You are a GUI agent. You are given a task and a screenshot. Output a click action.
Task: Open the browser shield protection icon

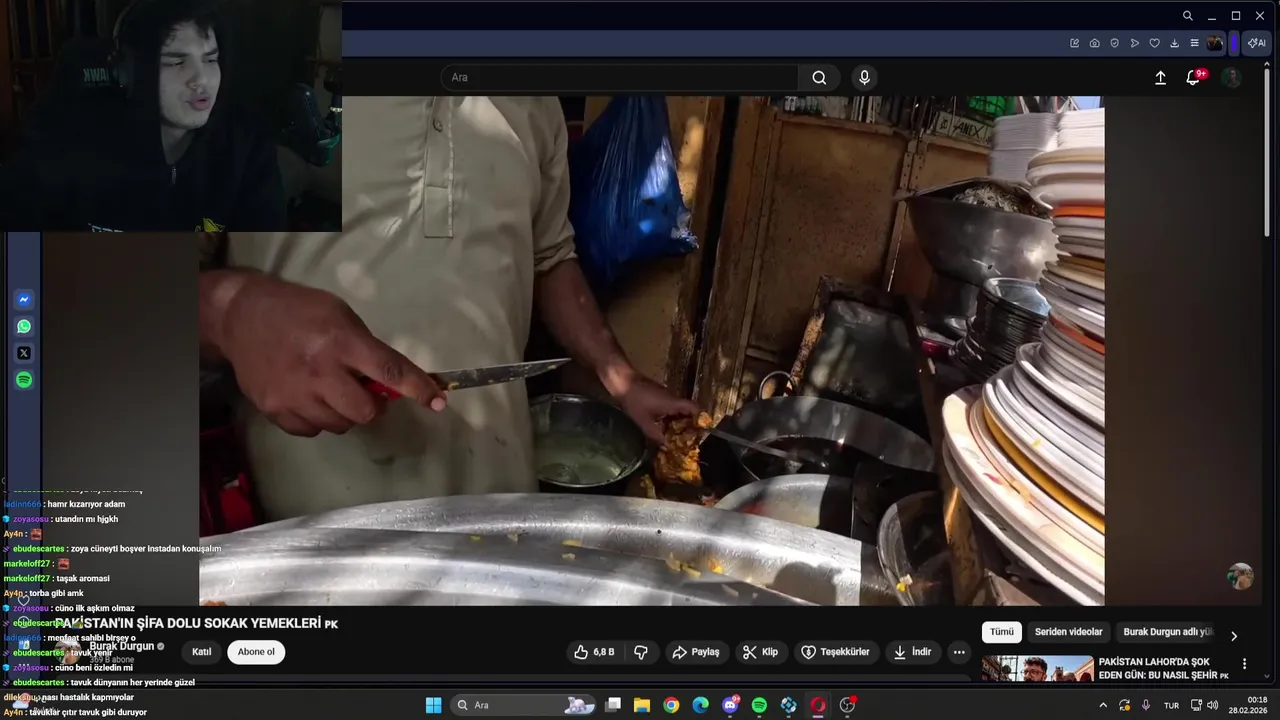pyautogui.click(x=1114, y=43)
